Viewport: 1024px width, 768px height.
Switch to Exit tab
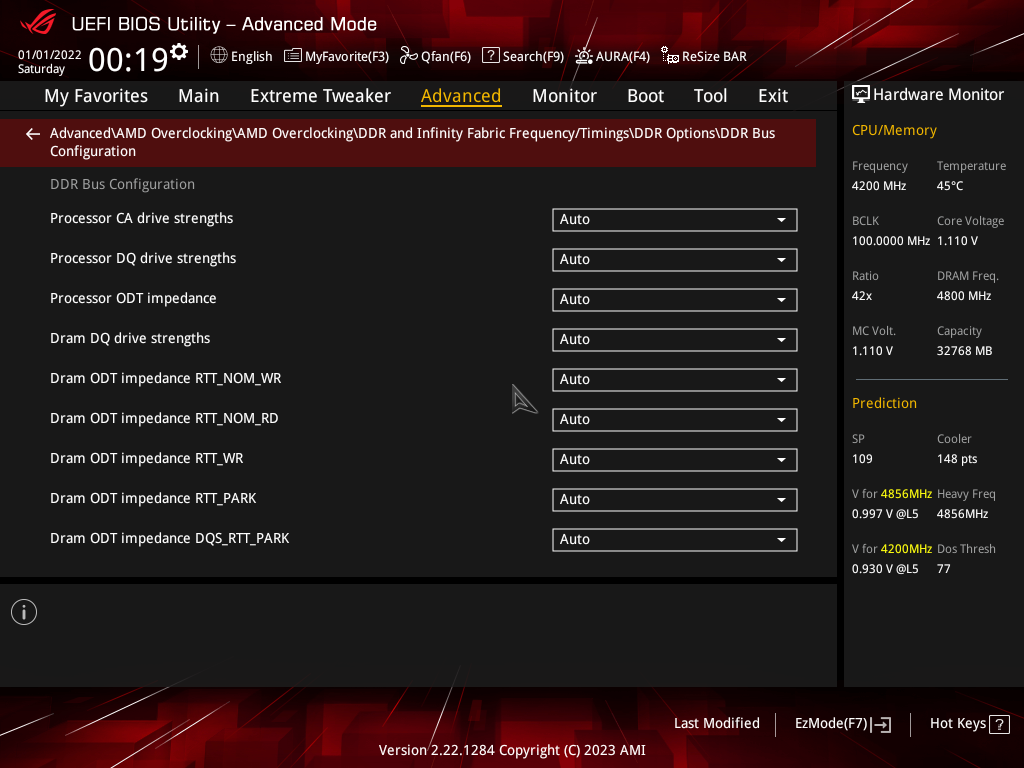point(773,96)
